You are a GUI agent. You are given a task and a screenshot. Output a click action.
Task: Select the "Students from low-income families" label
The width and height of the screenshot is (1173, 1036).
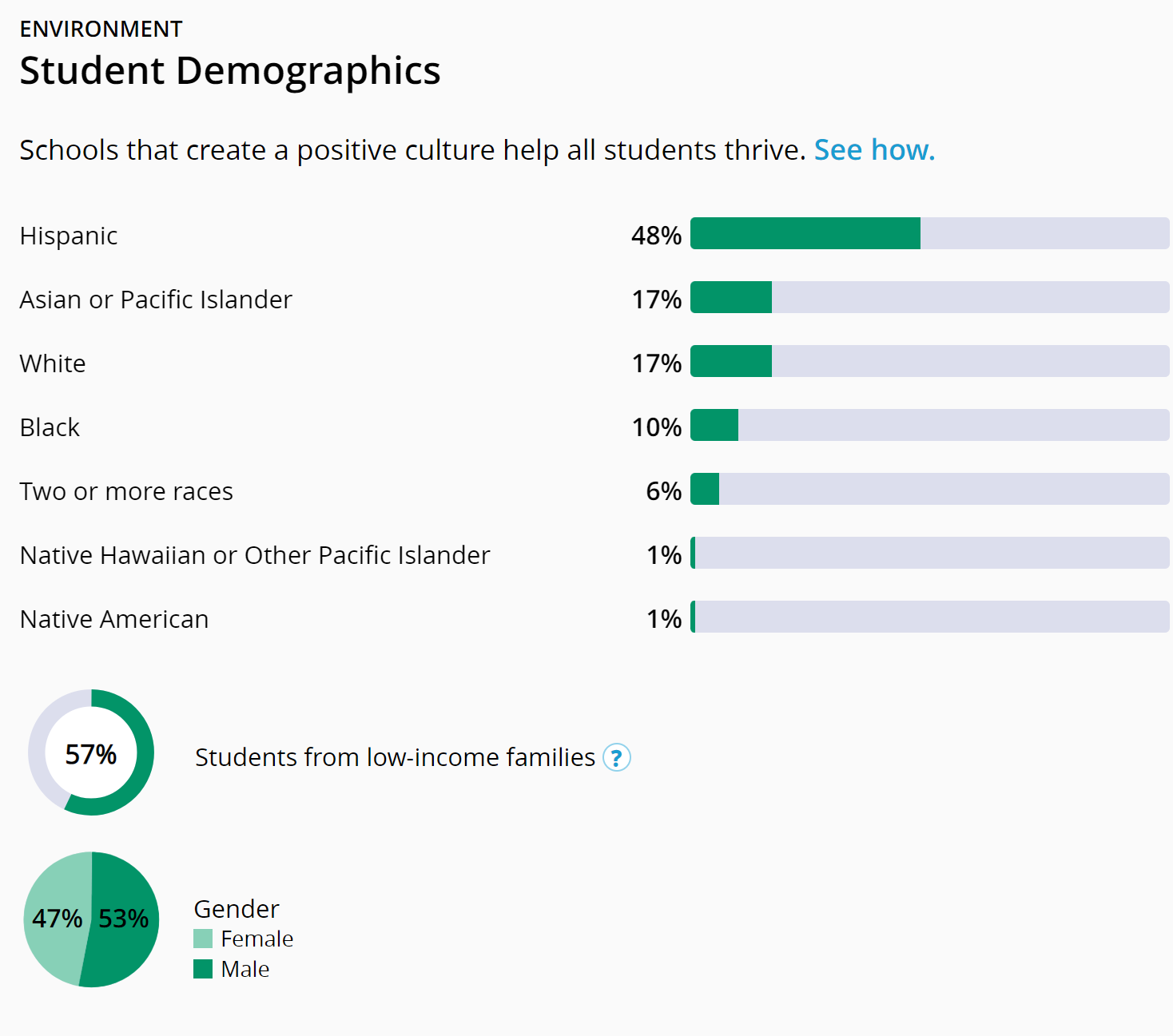[x=395, y=757]
